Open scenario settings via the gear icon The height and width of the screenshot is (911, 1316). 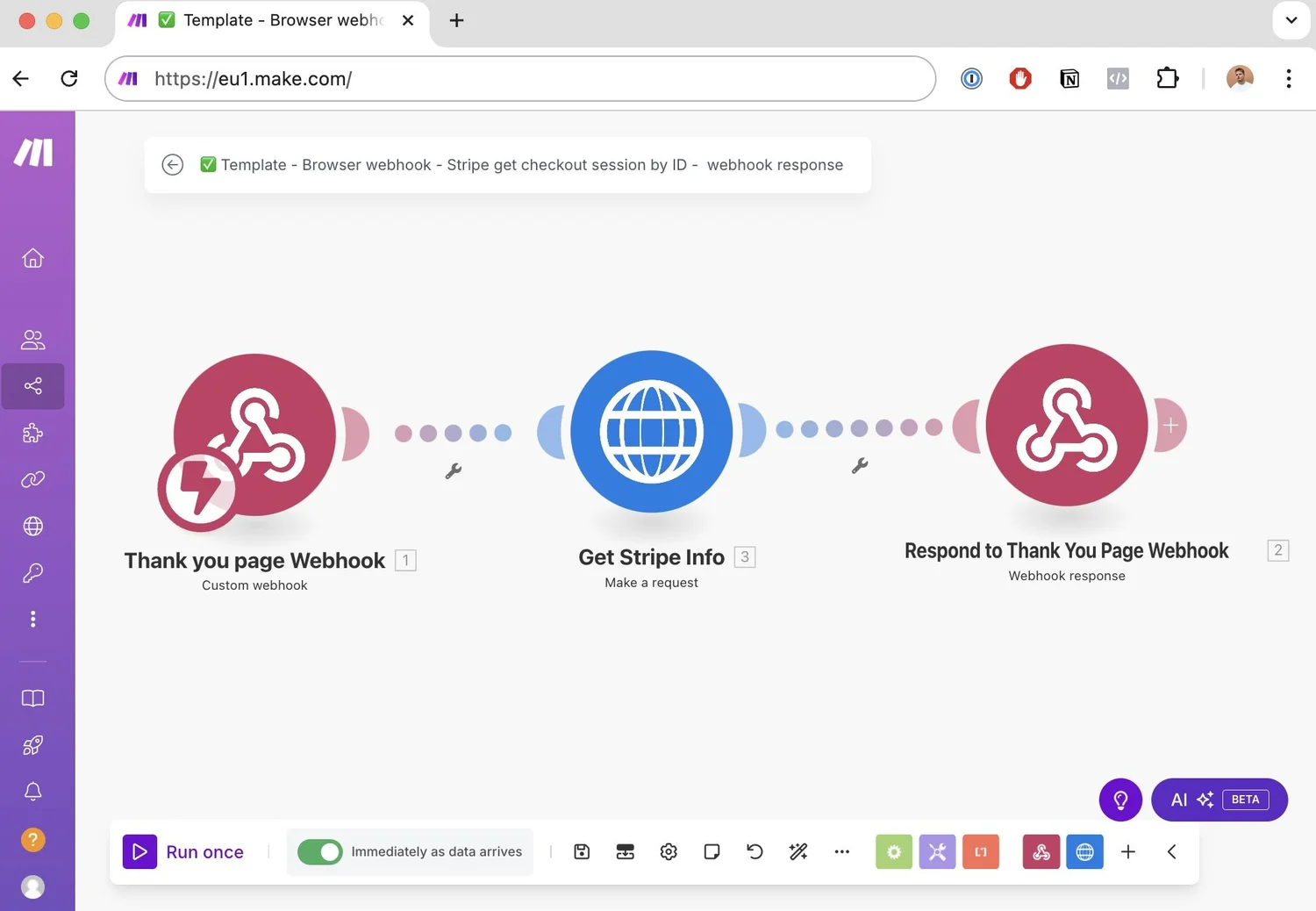point(669,851)
